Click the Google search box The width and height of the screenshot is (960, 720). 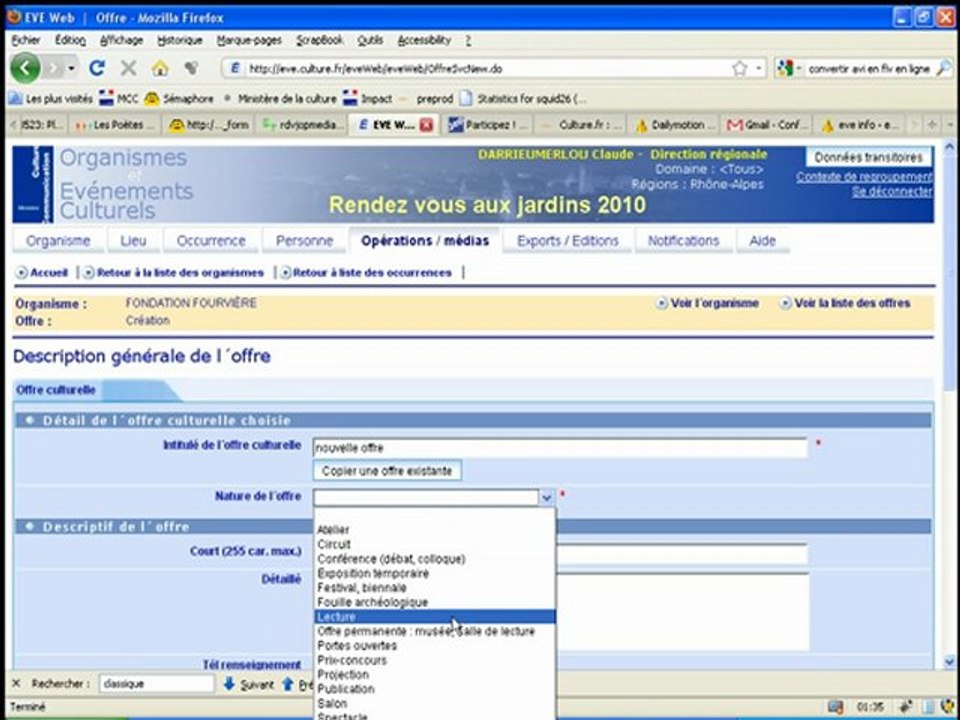tap(869, 69)
